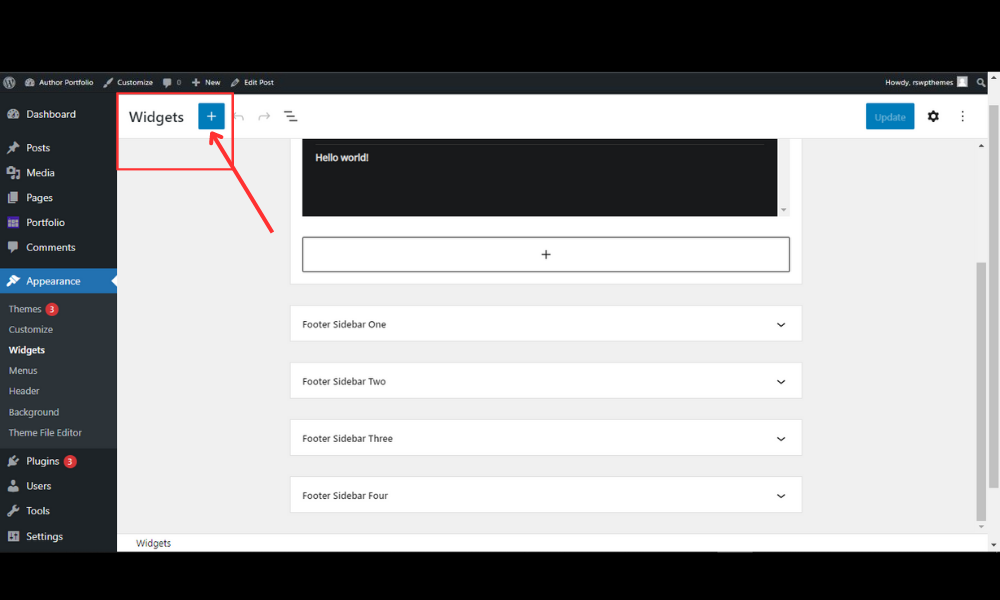Click the Media icon in sidebar

coord(13,172)
